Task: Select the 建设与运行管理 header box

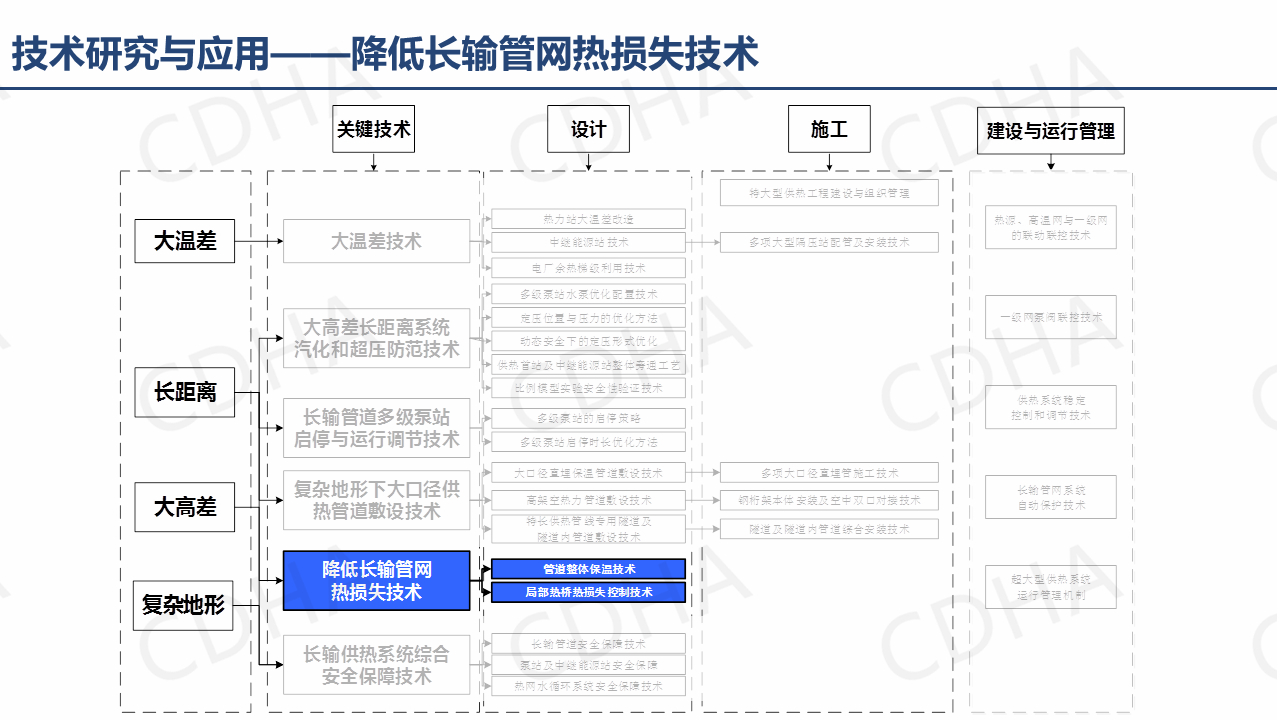Action: [1050, 130]
